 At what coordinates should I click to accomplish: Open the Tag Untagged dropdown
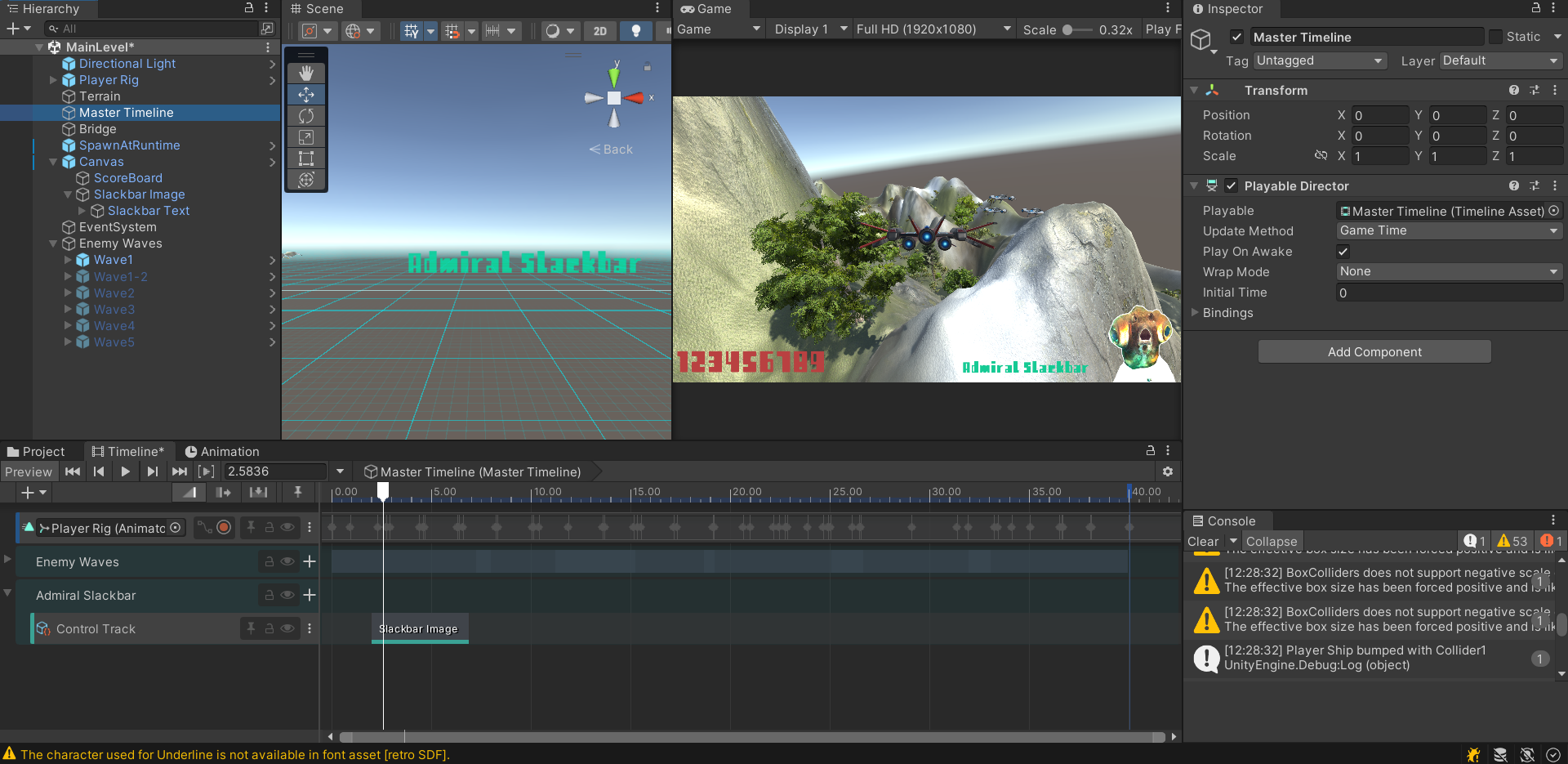tap(1321, 60)
